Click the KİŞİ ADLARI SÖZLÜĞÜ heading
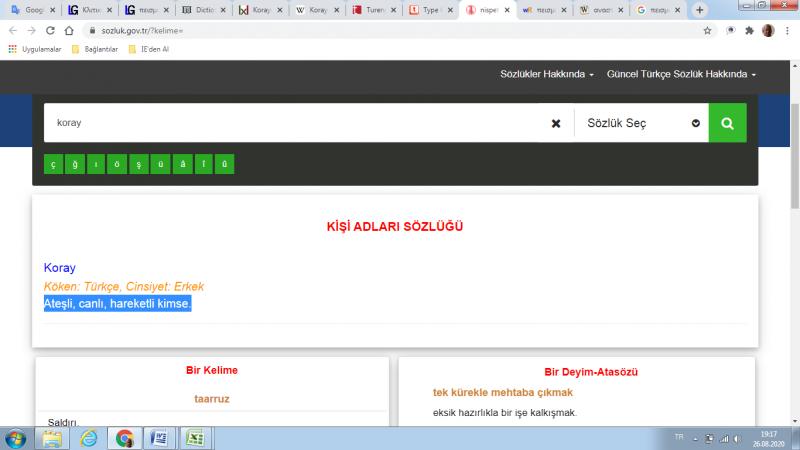The width and height of the screenshot is (800, 450). point(395,227)
